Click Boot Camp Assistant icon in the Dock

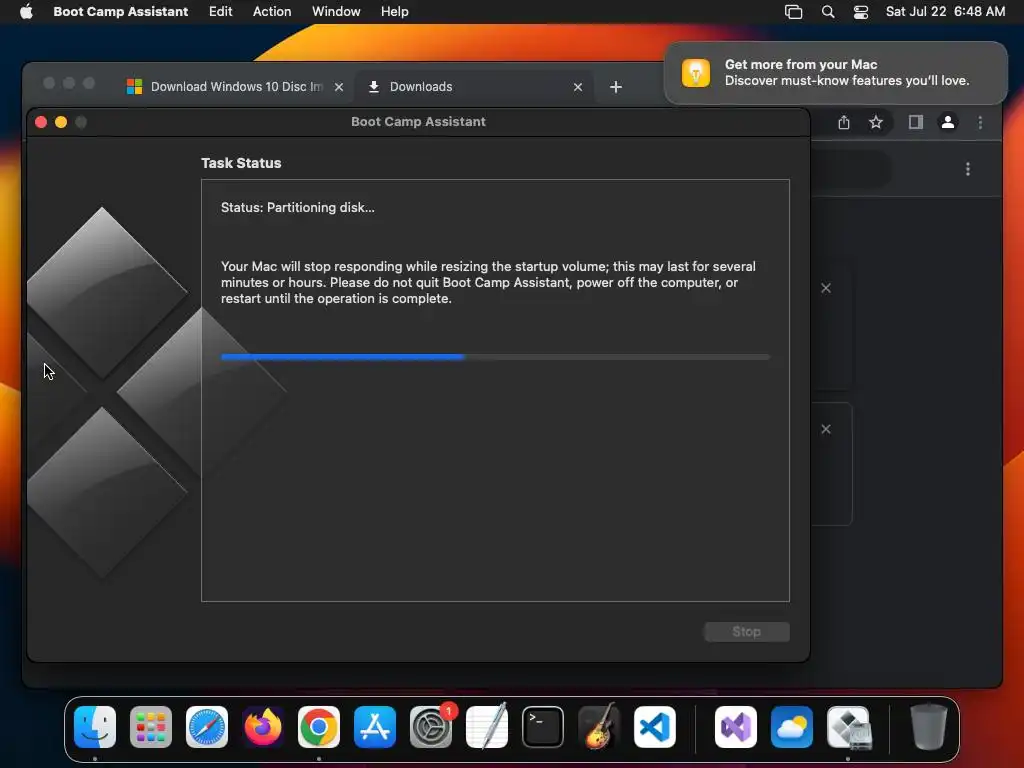point(848,727)
